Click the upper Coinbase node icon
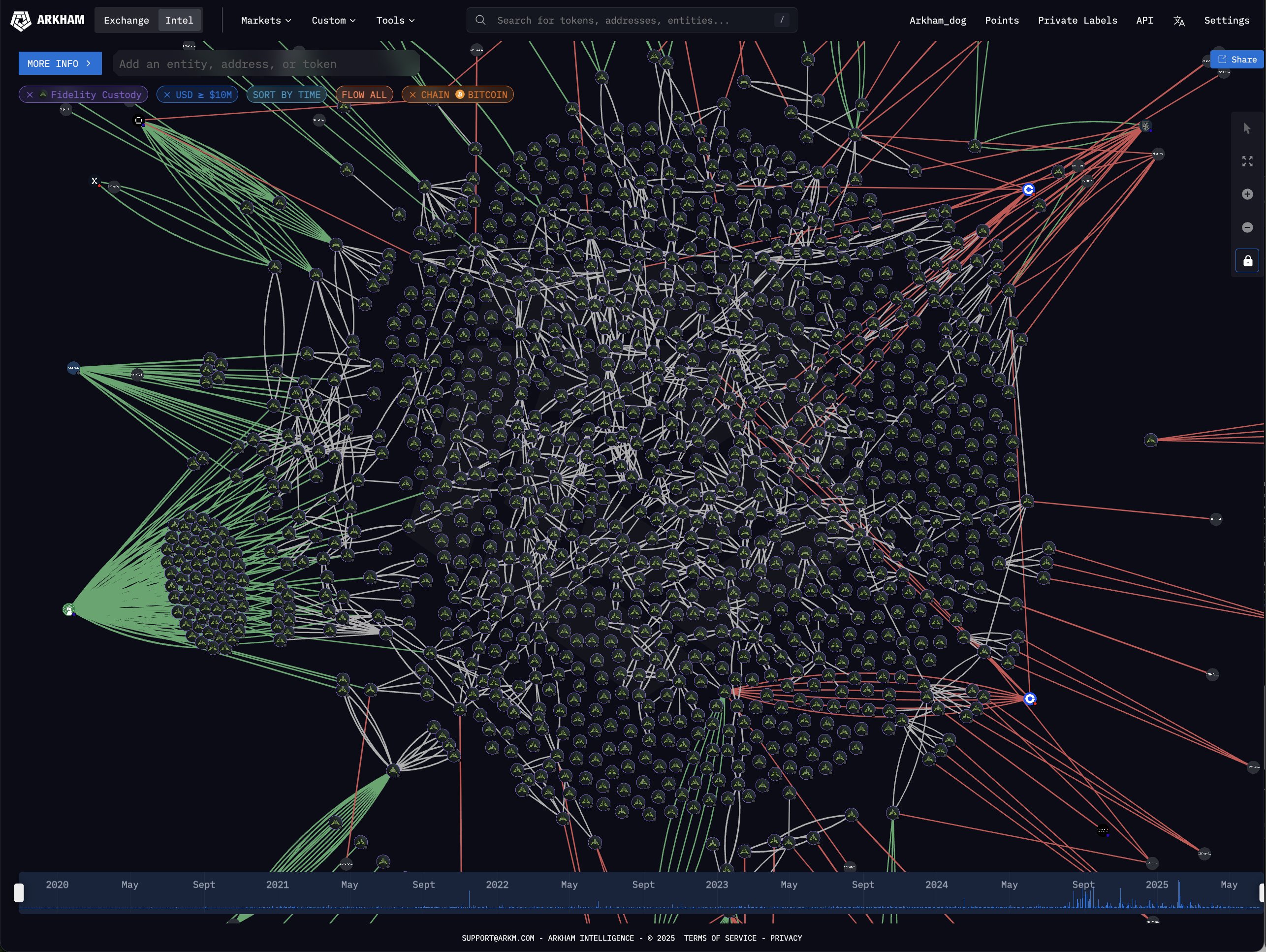The width and height of the screenshot is (1266, 952). pyautogui.click(x=1028, y=190)
